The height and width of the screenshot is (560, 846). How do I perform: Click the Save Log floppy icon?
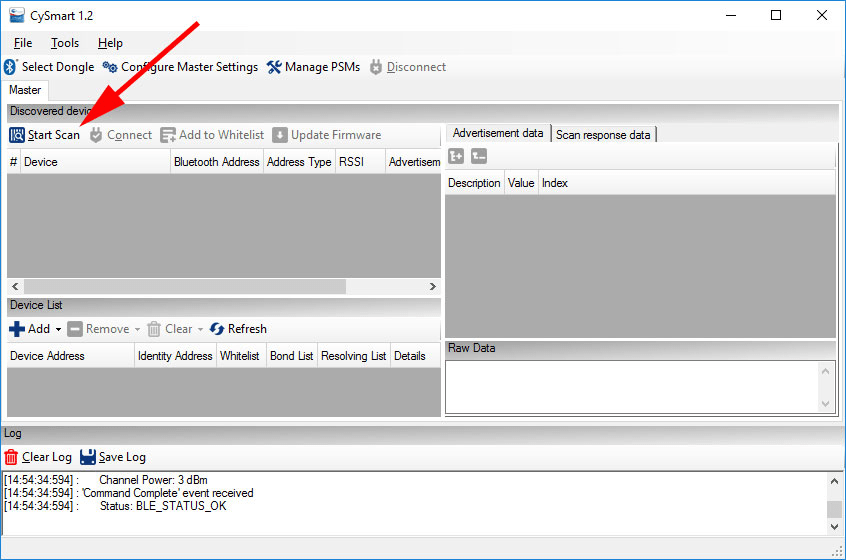[x=87, y=457]
